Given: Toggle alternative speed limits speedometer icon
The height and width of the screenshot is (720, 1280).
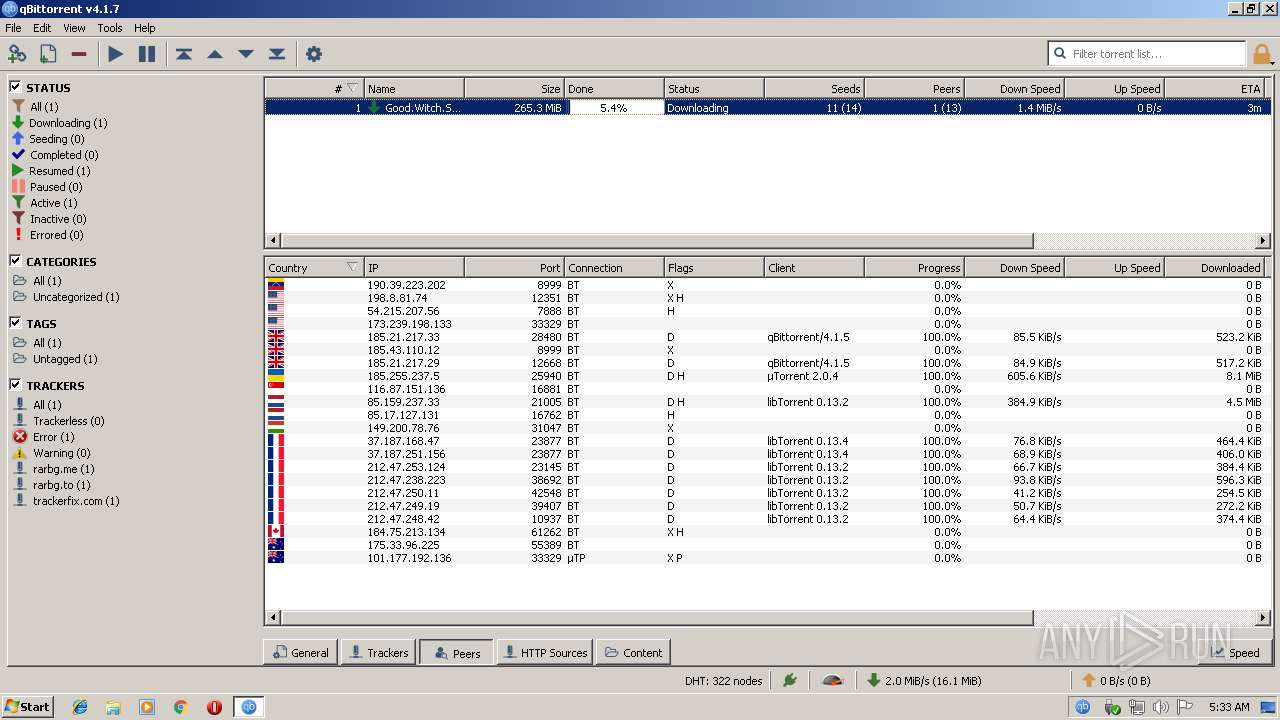Looking at the screenshot, I should coord(832,680).
